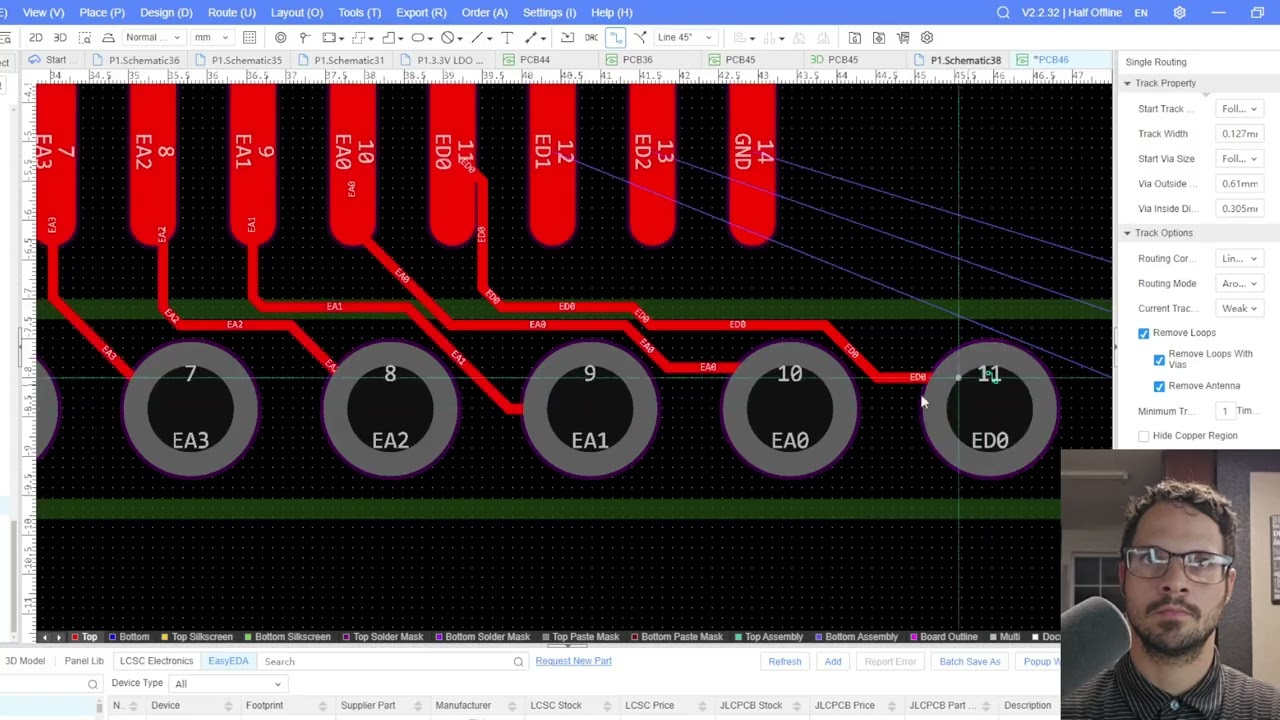Select the Pad placement tool
This screenshot has height=720, width=1280.
(304, 38)
